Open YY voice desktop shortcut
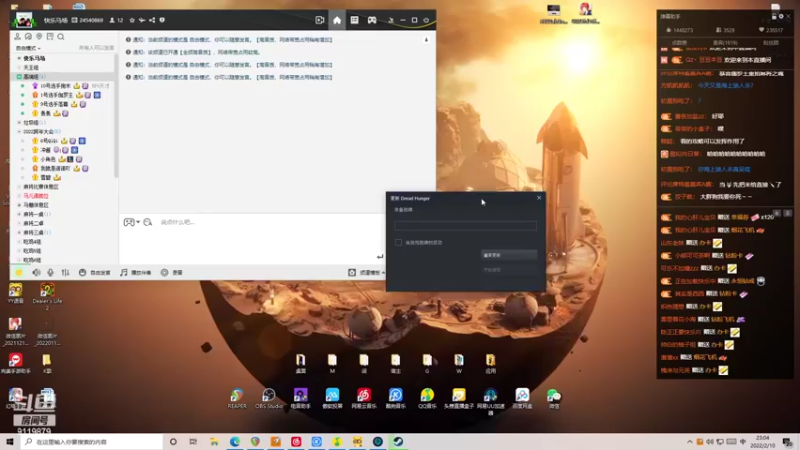 (15, 294)
